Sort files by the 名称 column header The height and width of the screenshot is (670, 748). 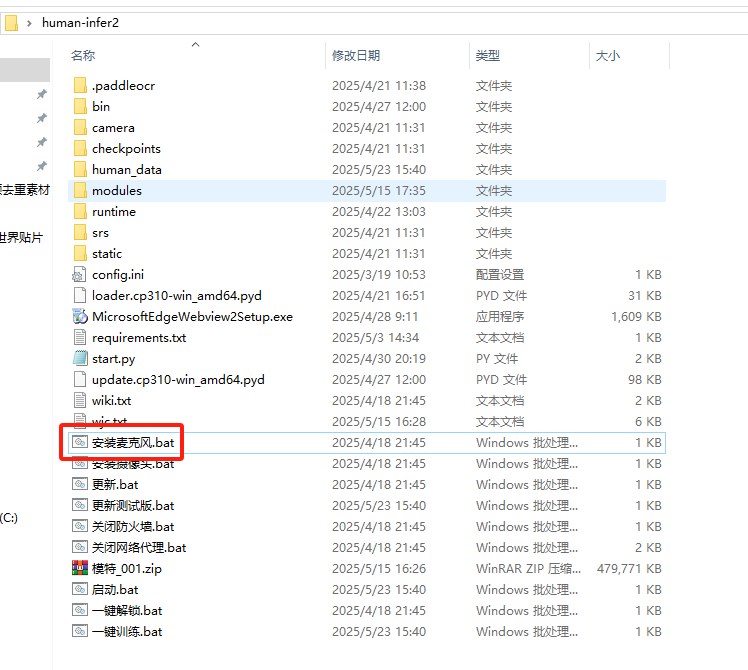[x=83, y=55]
